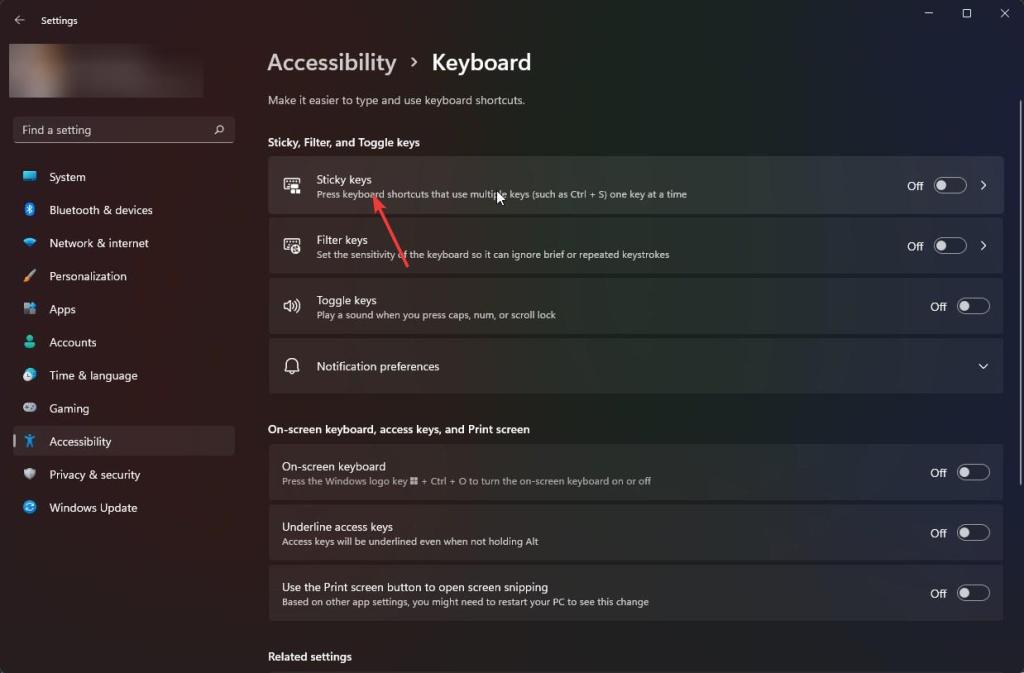Enable the Underline access keys switch
Screen dimensions: 1024x673
973,533
